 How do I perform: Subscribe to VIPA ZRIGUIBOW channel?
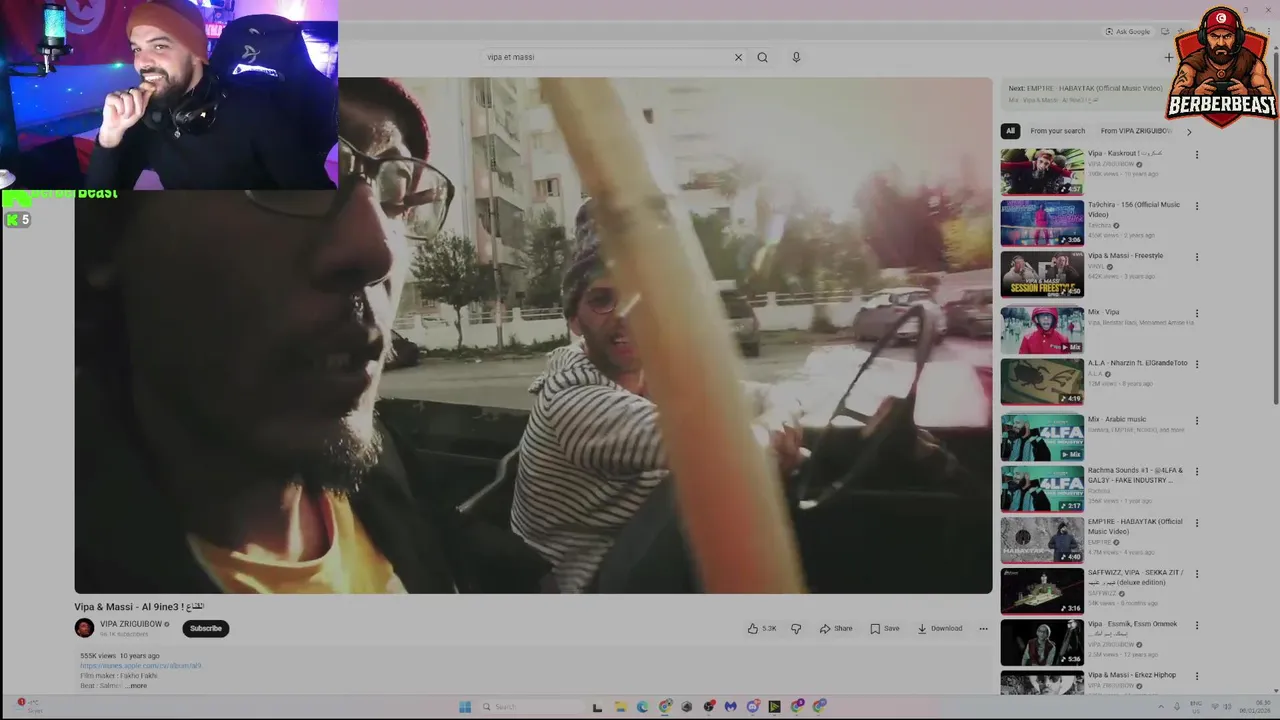[x=206, y=628]
